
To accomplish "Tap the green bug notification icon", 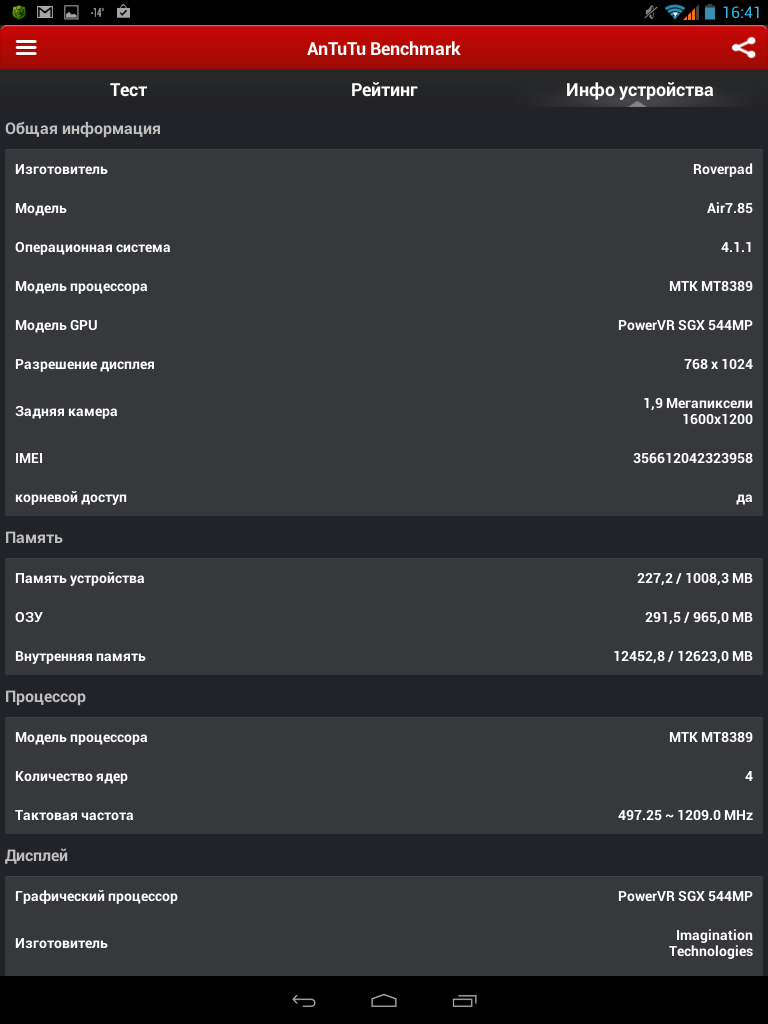I will [x=18, y=13].
